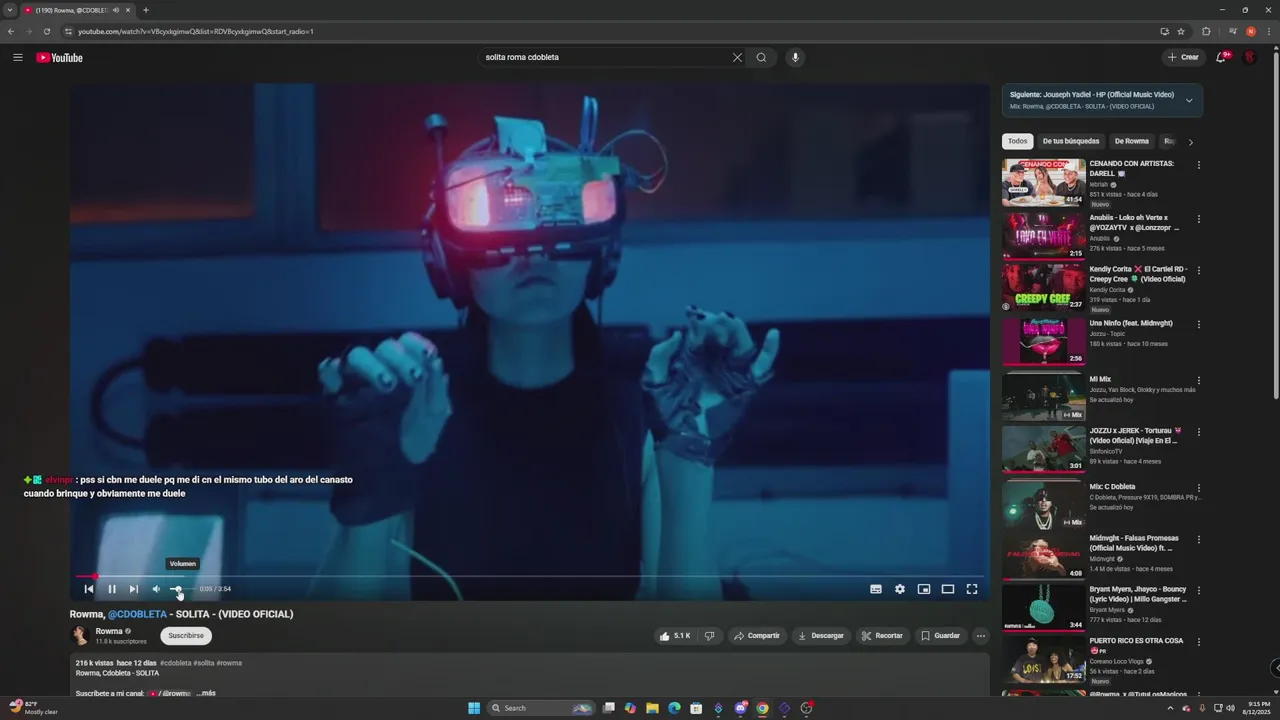The image size is (1280, 720).
Task: Open Chrome extensions puzzle icon
Action: coord(1206,31)
